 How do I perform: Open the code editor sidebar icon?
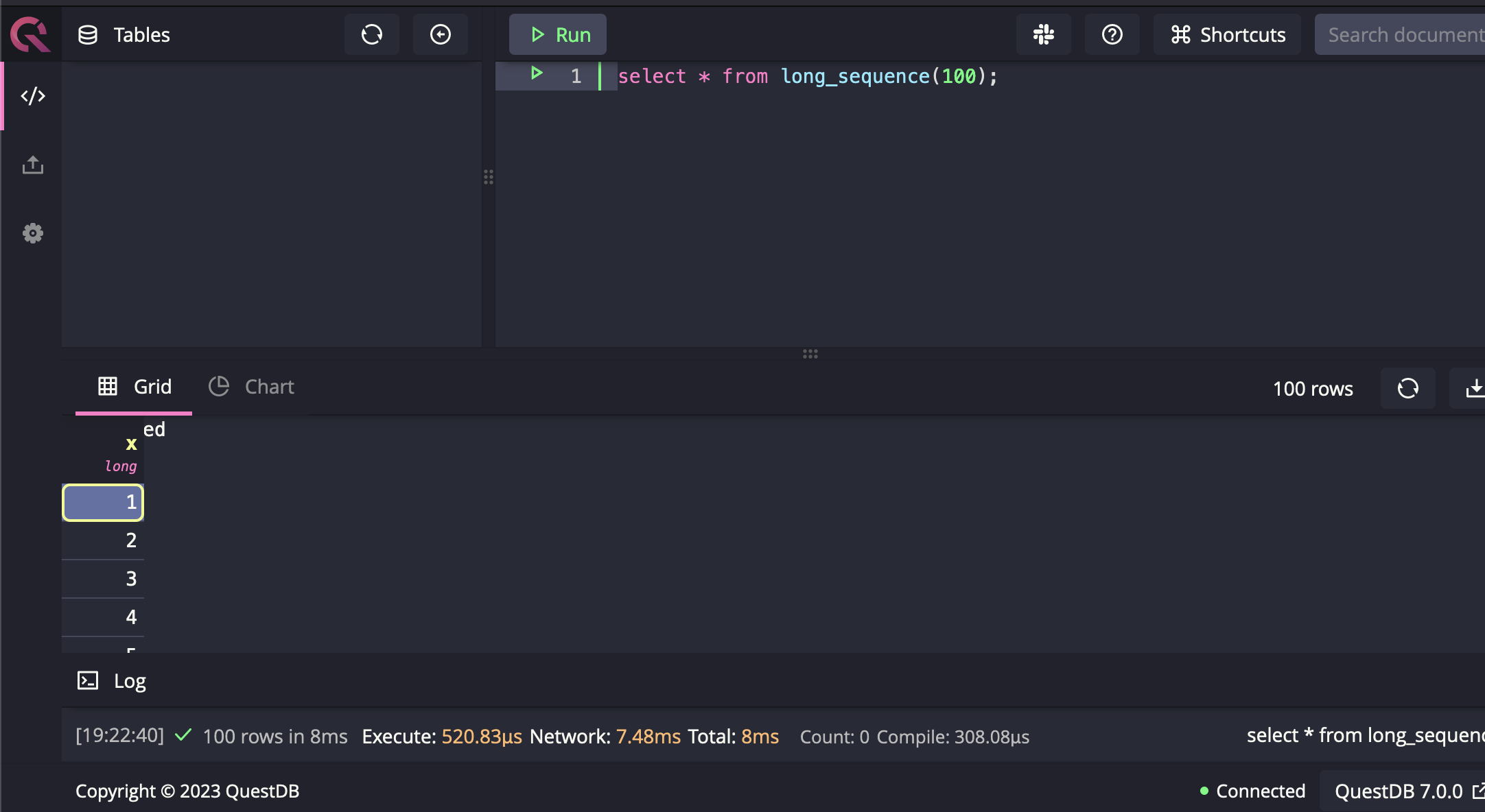point(33,96)
